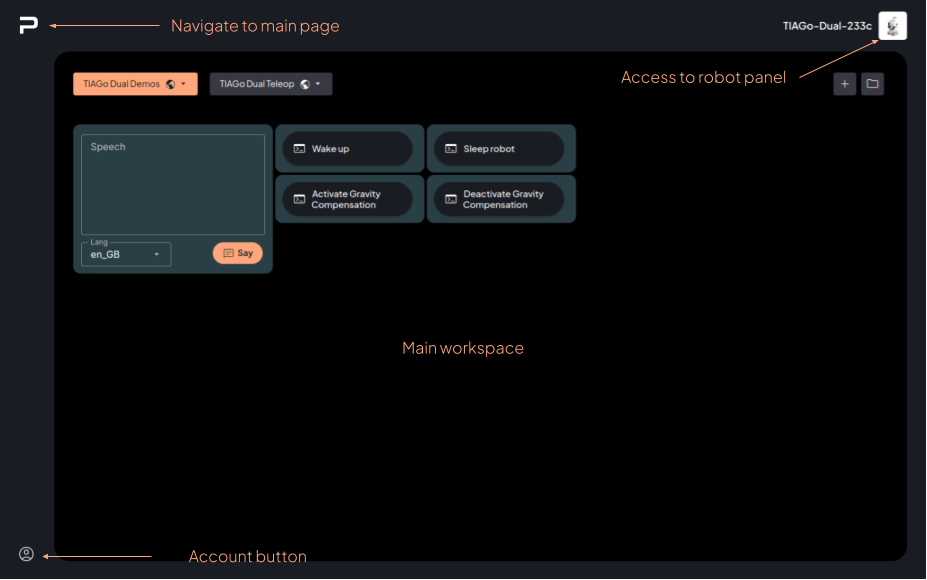Click the PAL logo to open main page

[x=28, y=25]
